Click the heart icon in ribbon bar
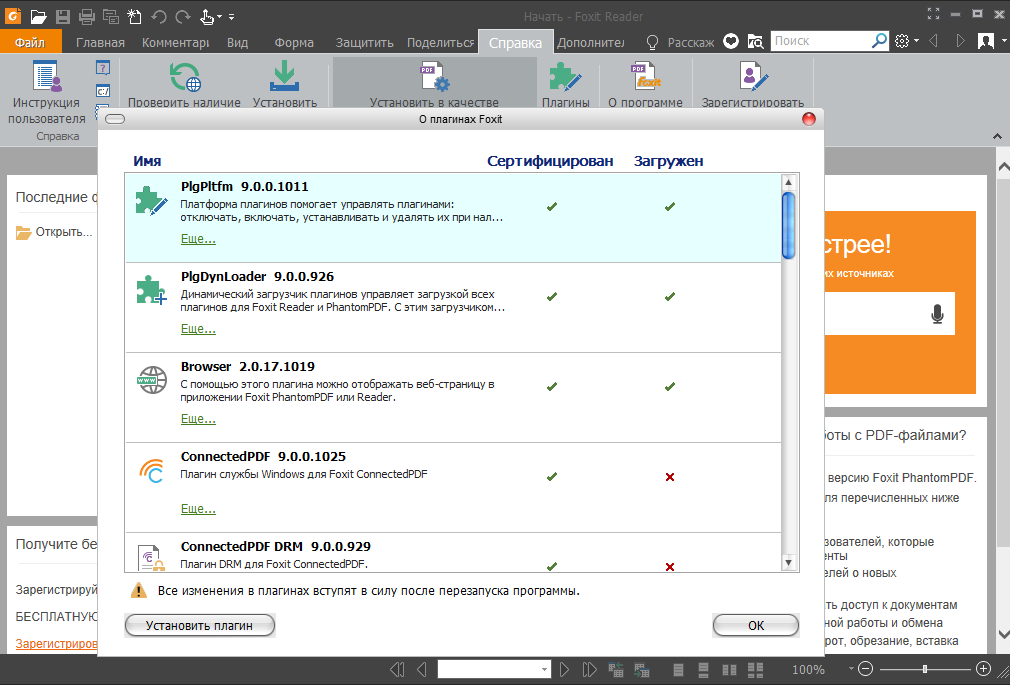This screenshot has width=1010, height=685. coord(730,41)
